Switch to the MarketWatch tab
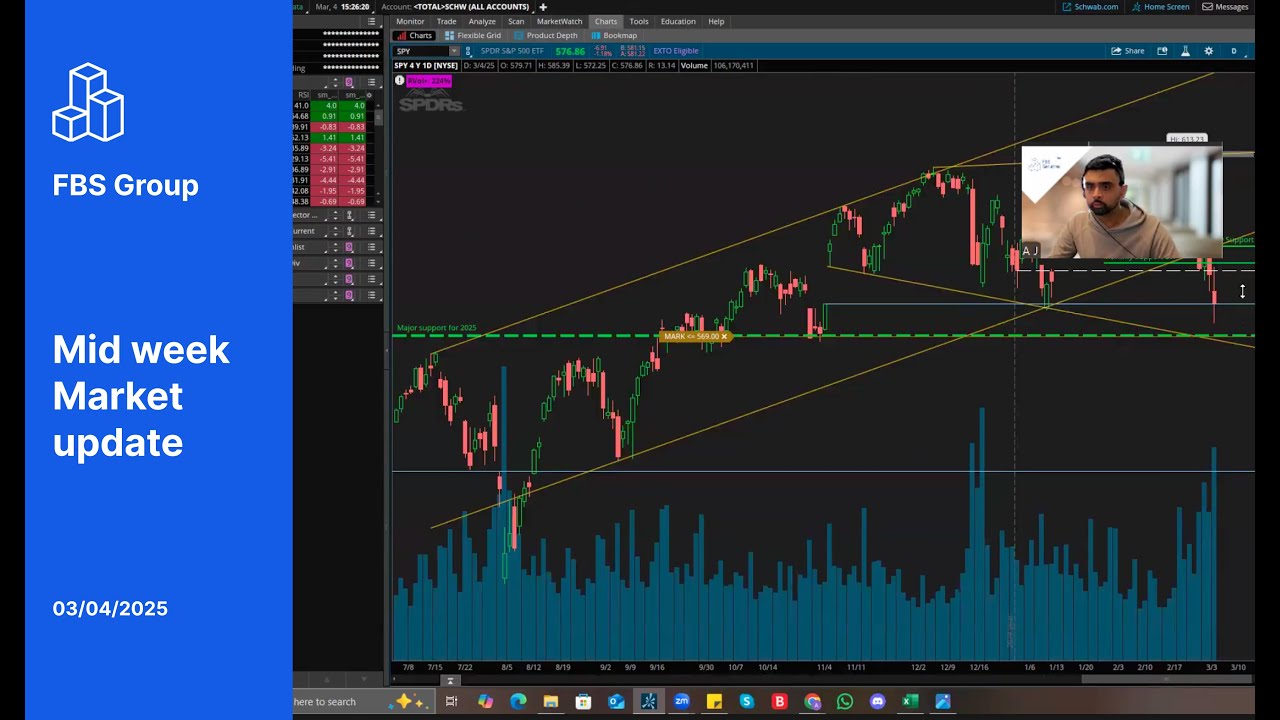 click(x=559, y=21)
